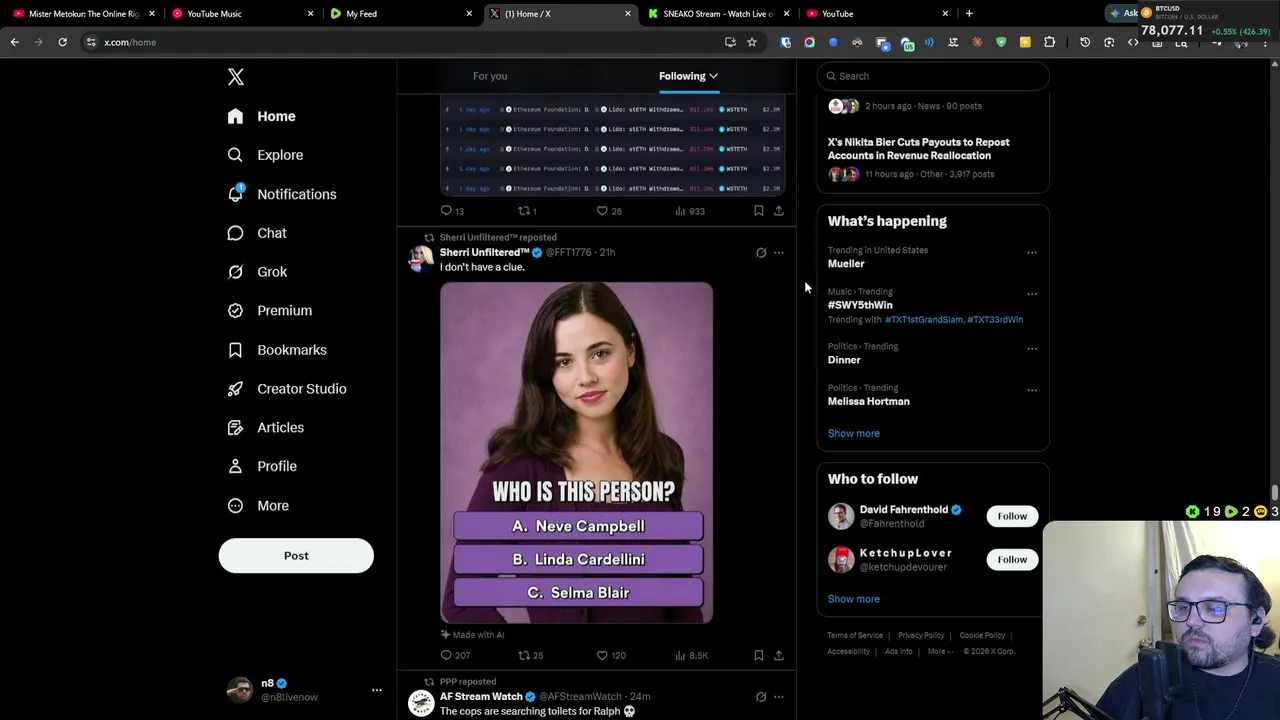Share the Ethereum Foundation table post

click(x=779, y=211)
